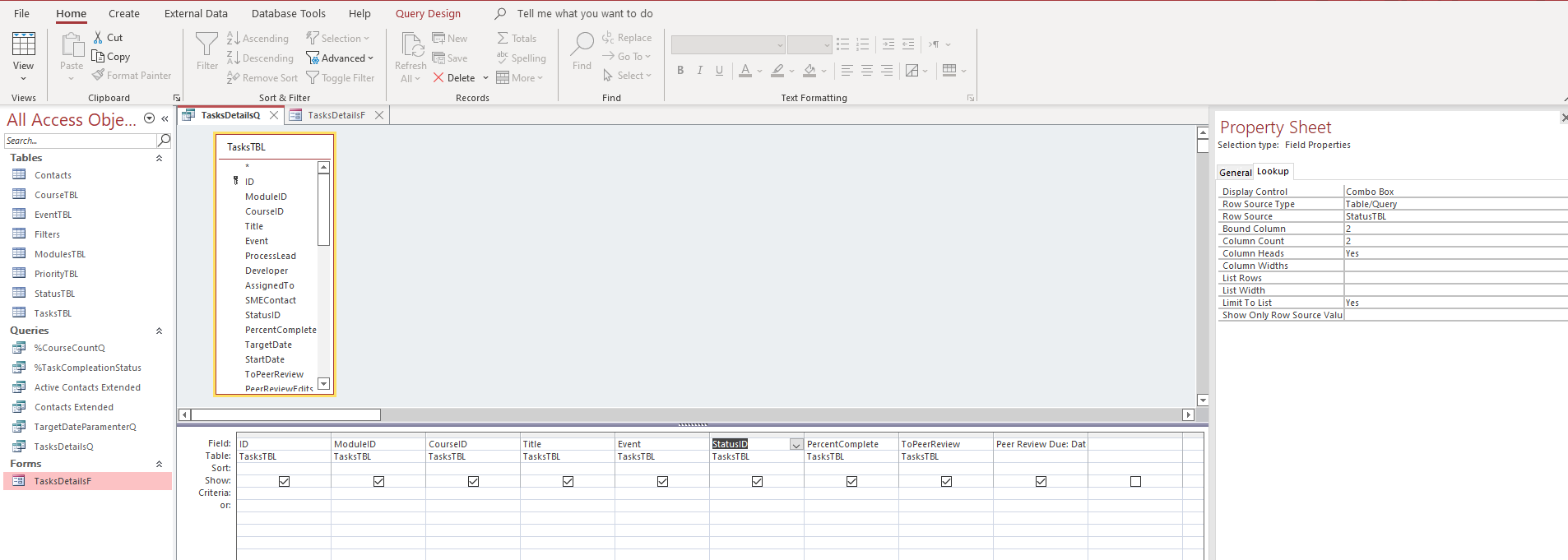Sort Descending in the ribbon

pyautogui.click(x=260, y=58)
